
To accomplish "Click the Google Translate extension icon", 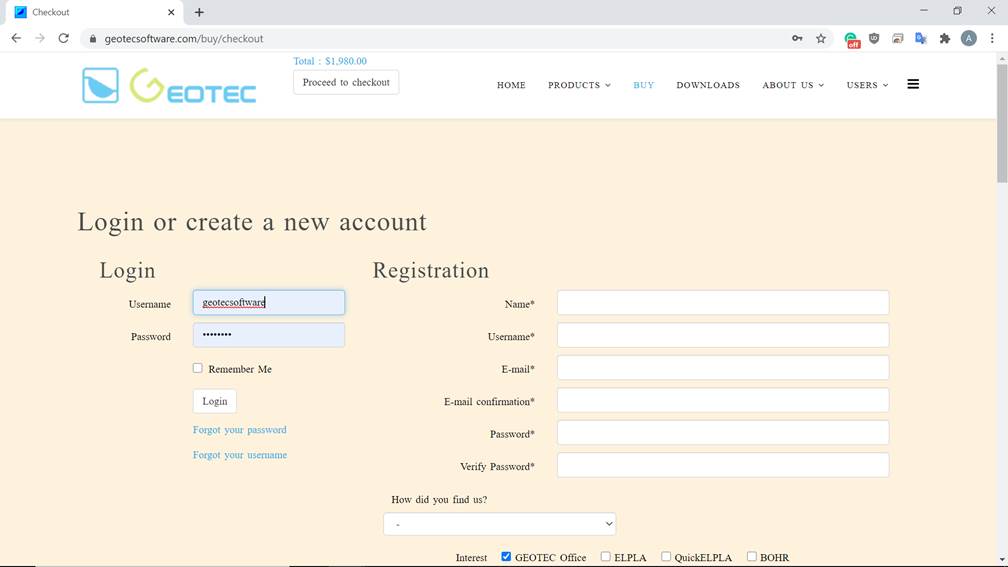I will [x=921, y=39].
